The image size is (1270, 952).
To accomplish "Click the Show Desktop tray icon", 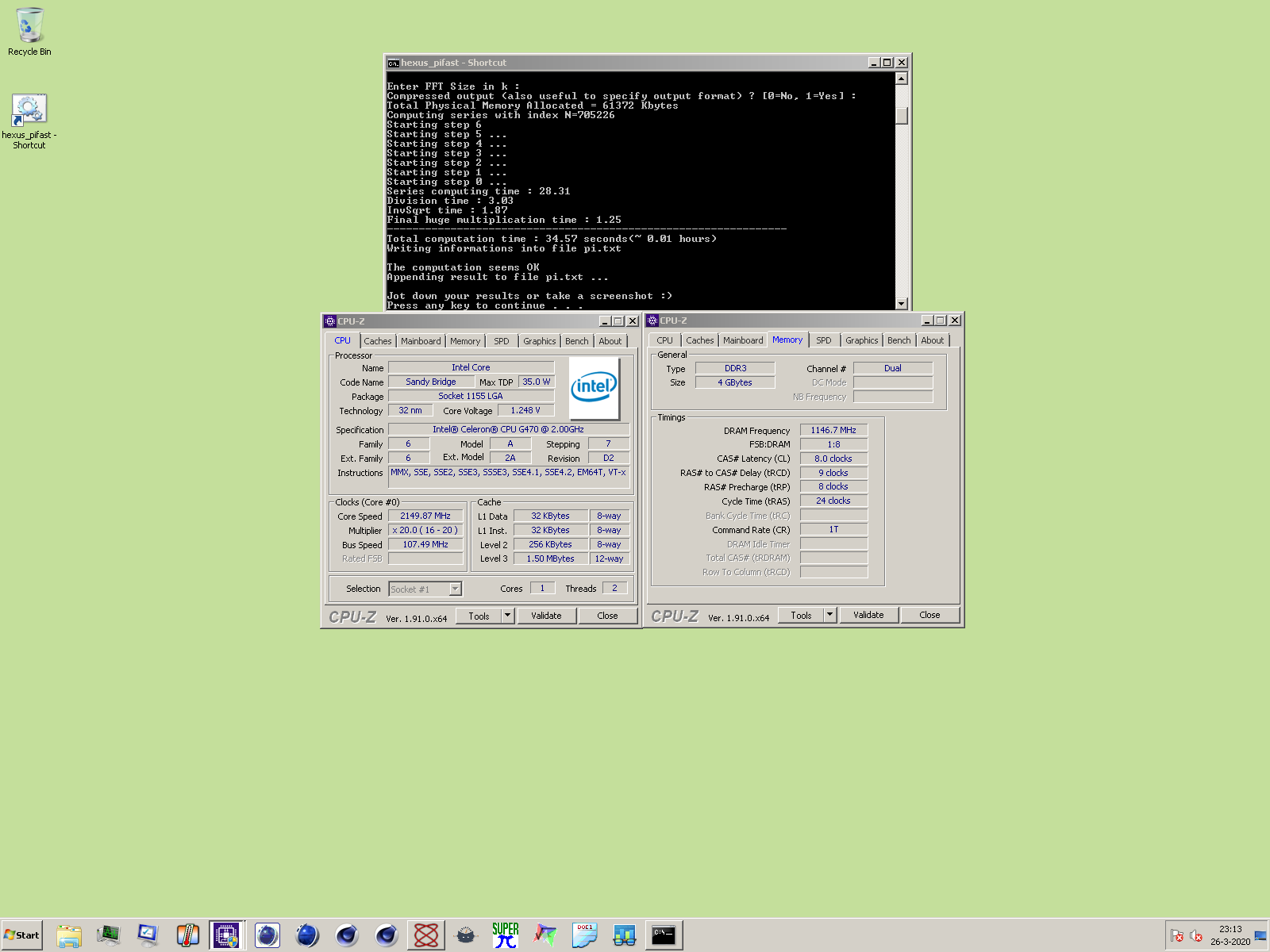I will 1260,935.
